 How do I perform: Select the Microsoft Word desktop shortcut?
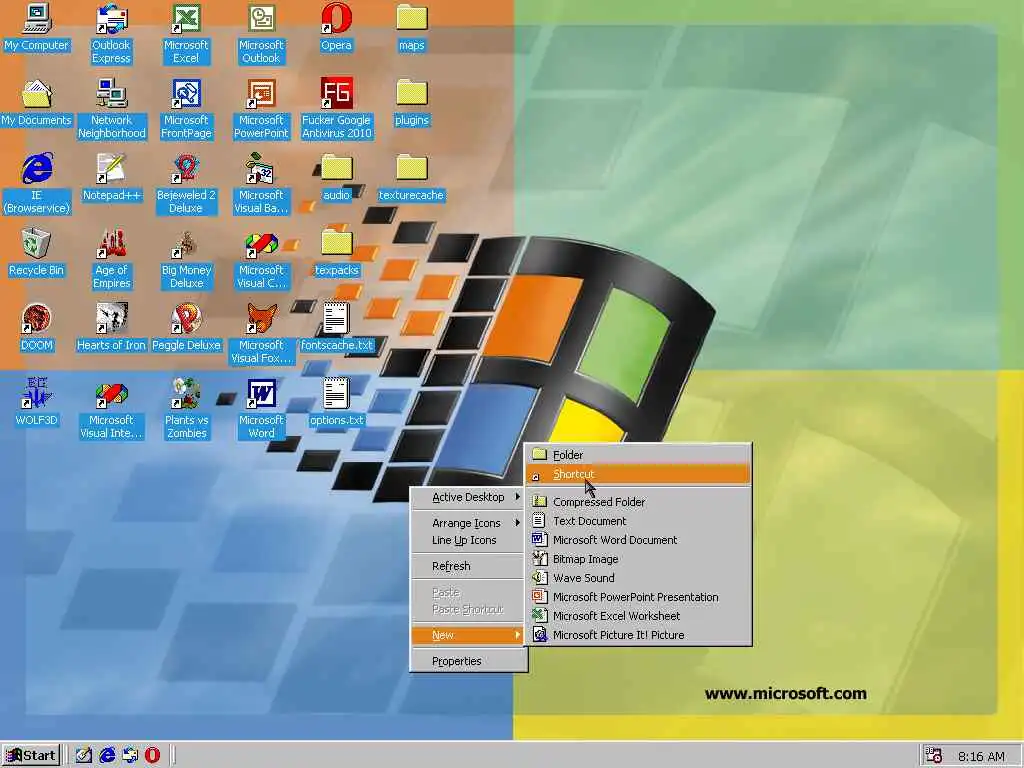click(x=261, y=408)
